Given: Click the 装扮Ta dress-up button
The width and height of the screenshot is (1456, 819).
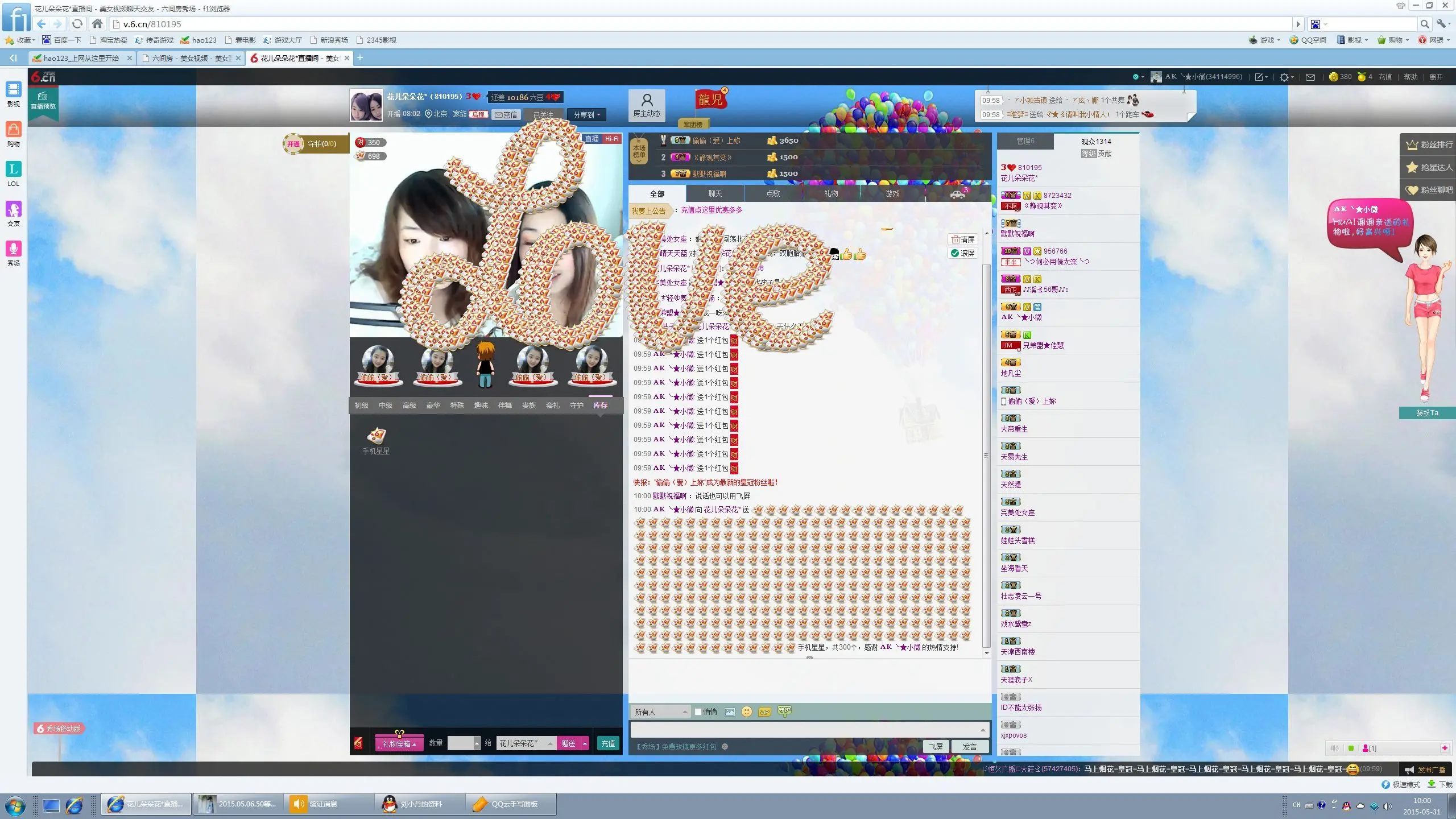Looking at the screenshot, I should click(x=1427, y=413).
